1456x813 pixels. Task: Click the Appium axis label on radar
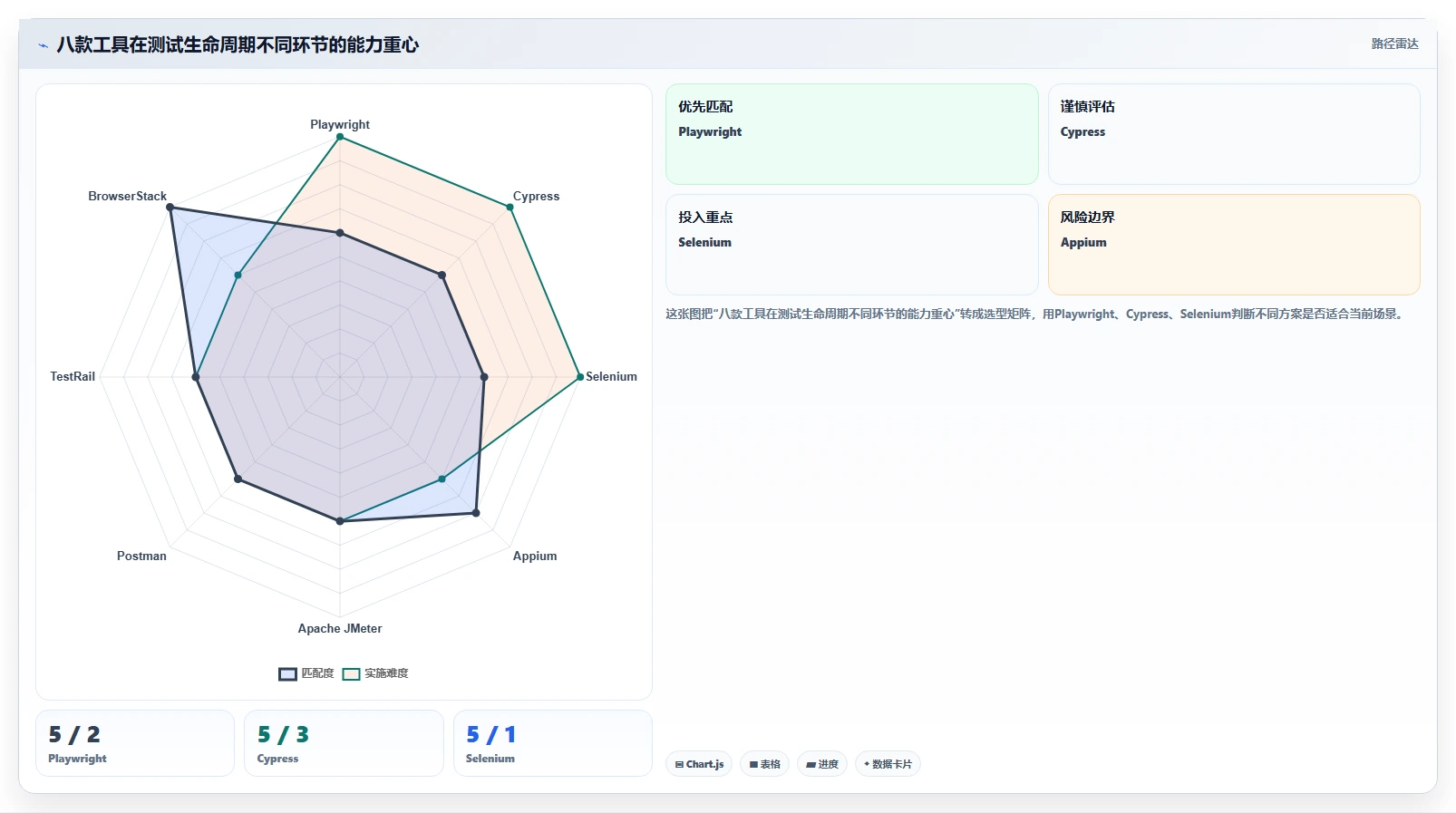535,556
